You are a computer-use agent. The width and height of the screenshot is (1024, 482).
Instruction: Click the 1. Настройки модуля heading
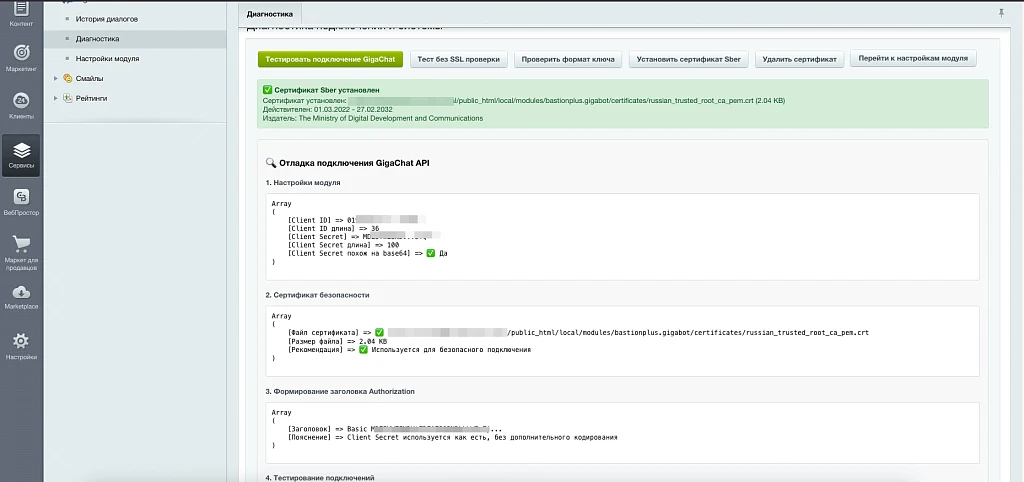(302, 183)
